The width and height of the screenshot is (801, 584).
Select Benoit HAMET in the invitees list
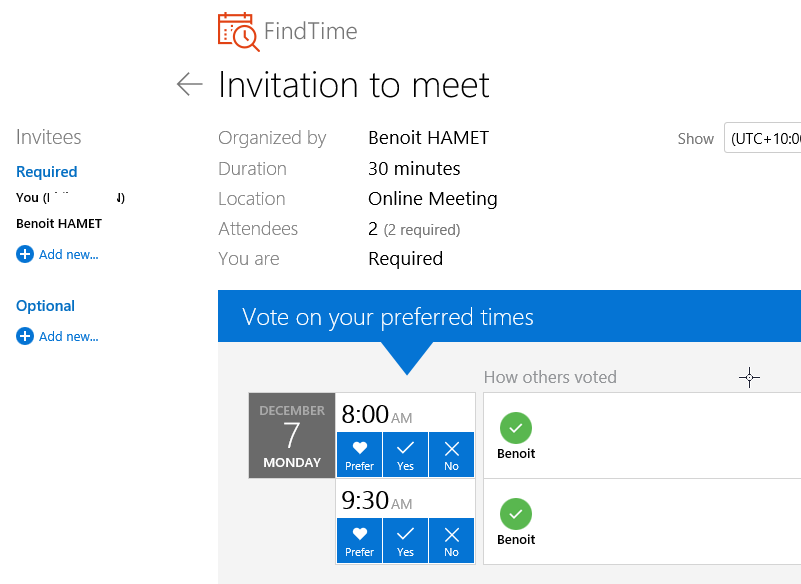click(x=59, y=224)
